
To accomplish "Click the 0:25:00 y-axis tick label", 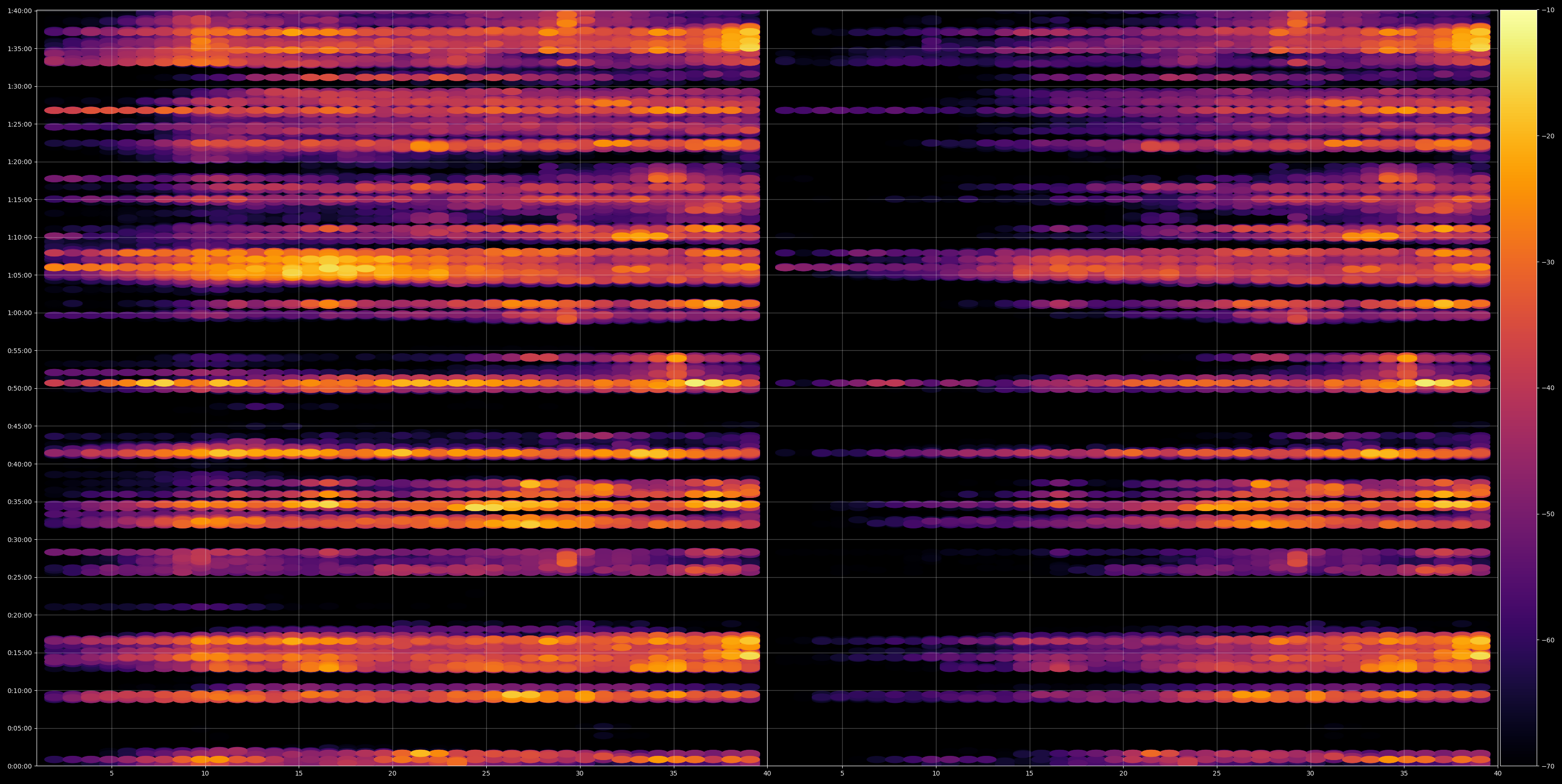I will (x=19, y=577).
